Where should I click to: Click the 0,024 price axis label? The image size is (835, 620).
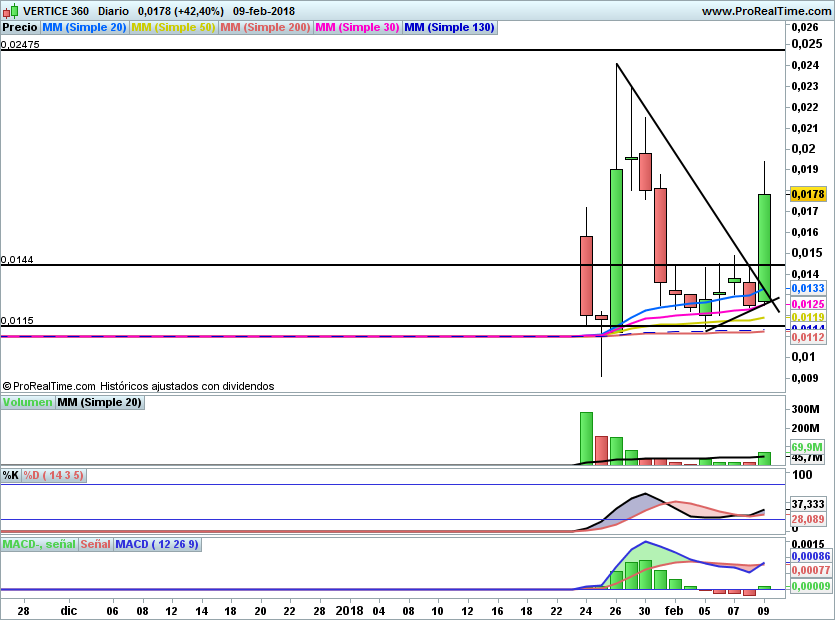click(805, 65)
